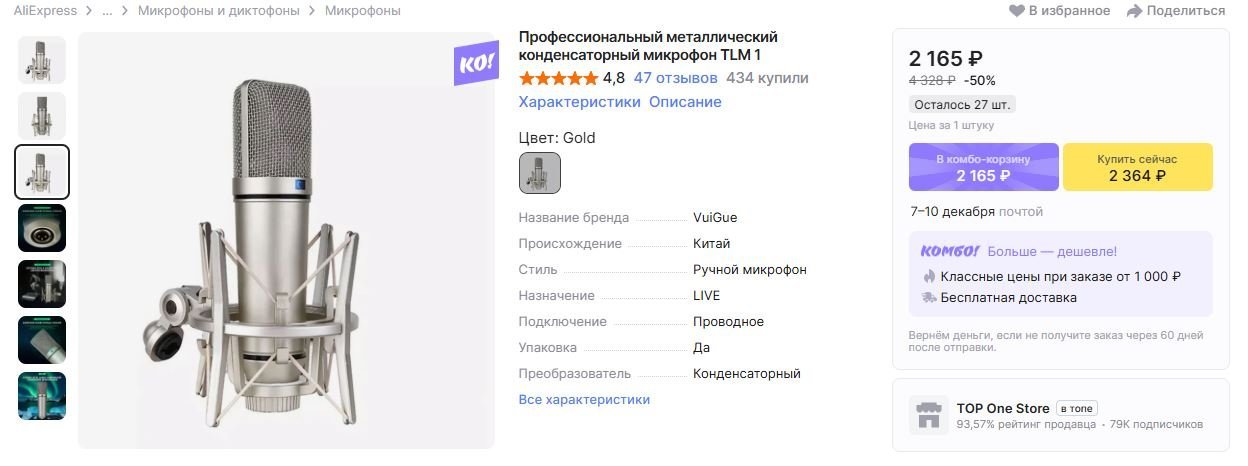Screen dimensions: 1248x466
Task: Show the last thumbnail with green aurora
Action: [42, 396]
